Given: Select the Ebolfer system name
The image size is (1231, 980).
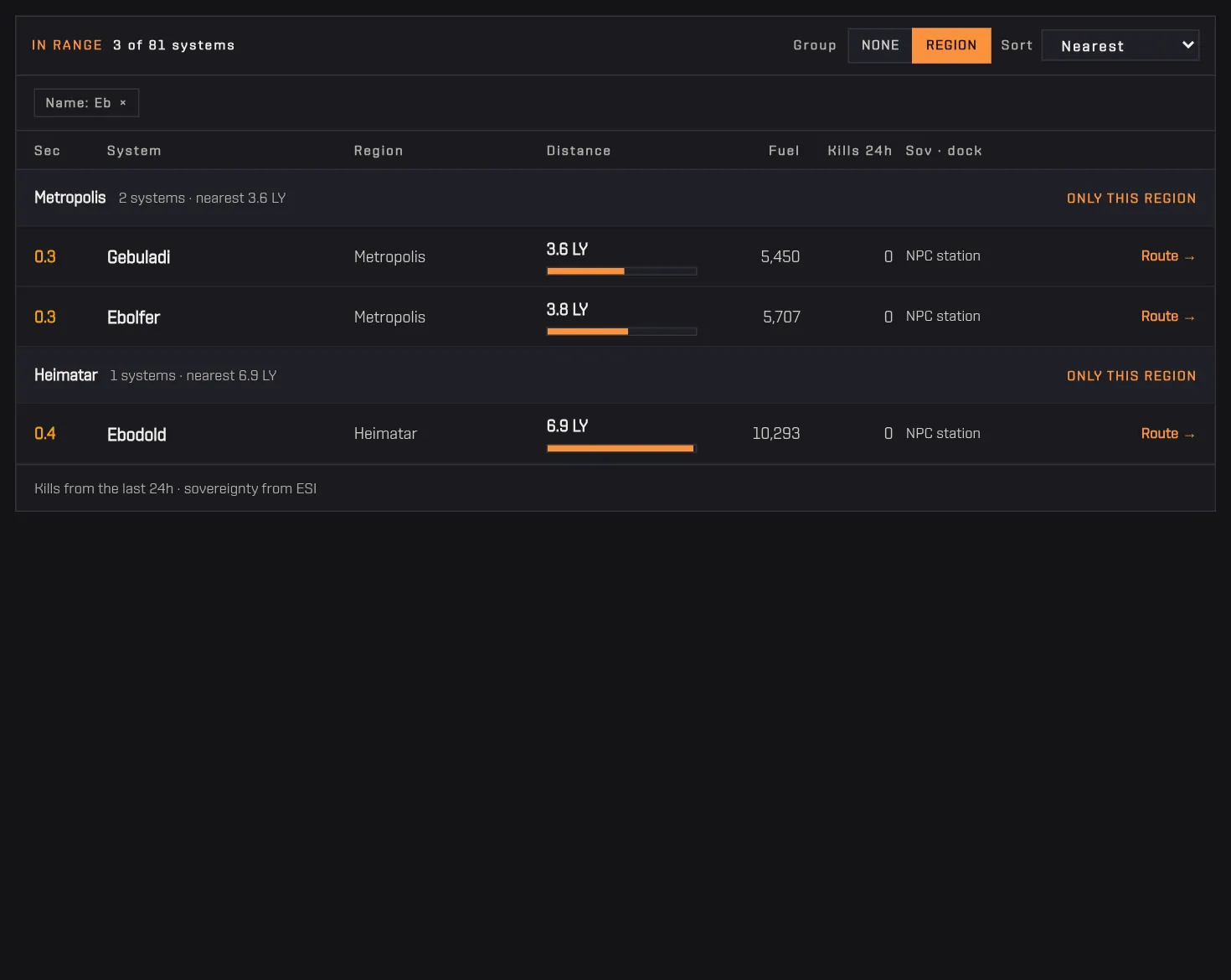Looking at the screenshot, I should point(134,317).
